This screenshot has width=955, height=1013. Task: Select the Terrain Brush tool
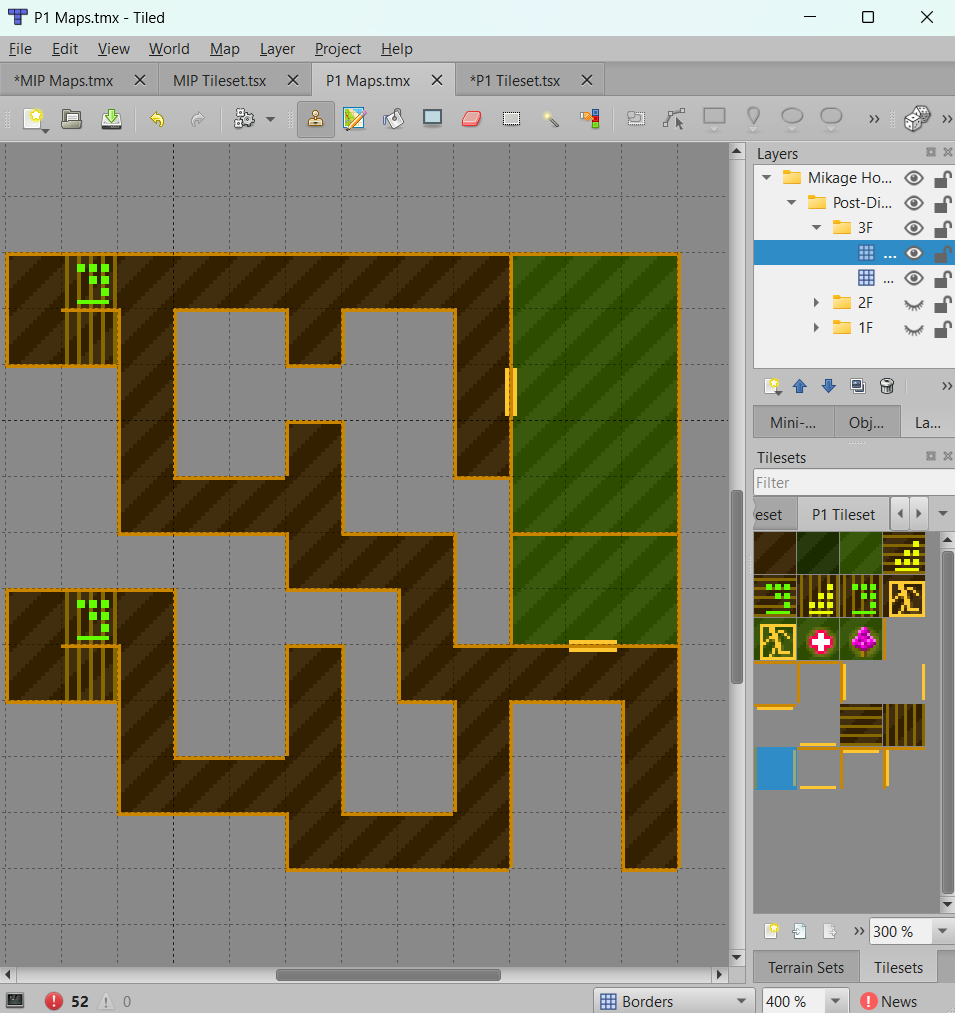(354, 119)
